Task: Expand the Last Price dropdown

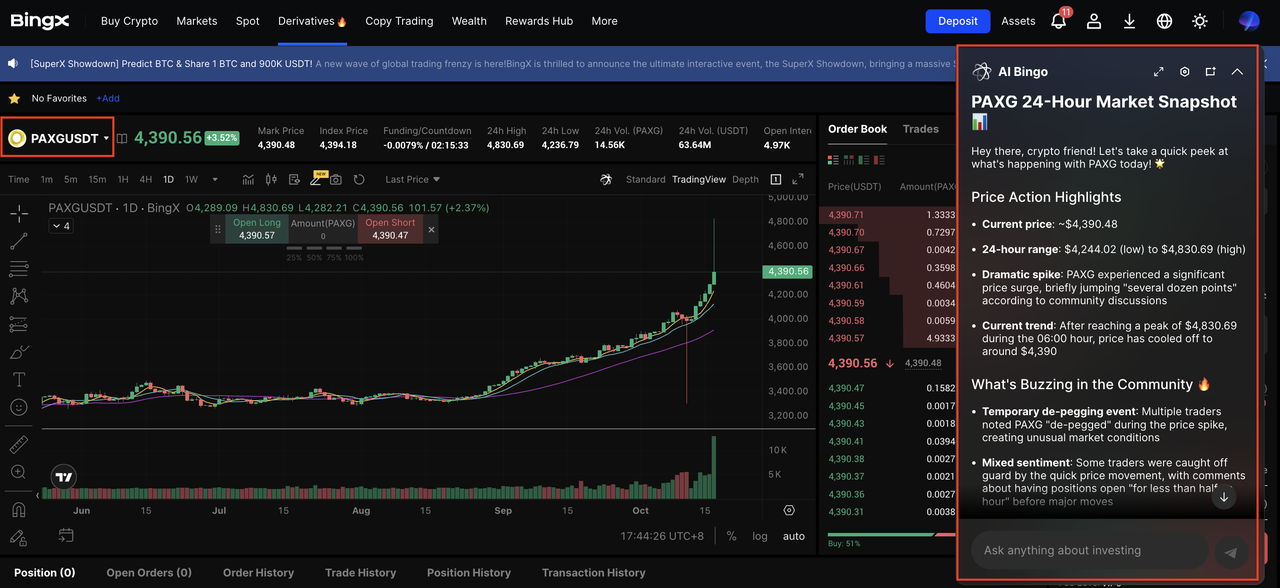Action: [x=412, y=180]
